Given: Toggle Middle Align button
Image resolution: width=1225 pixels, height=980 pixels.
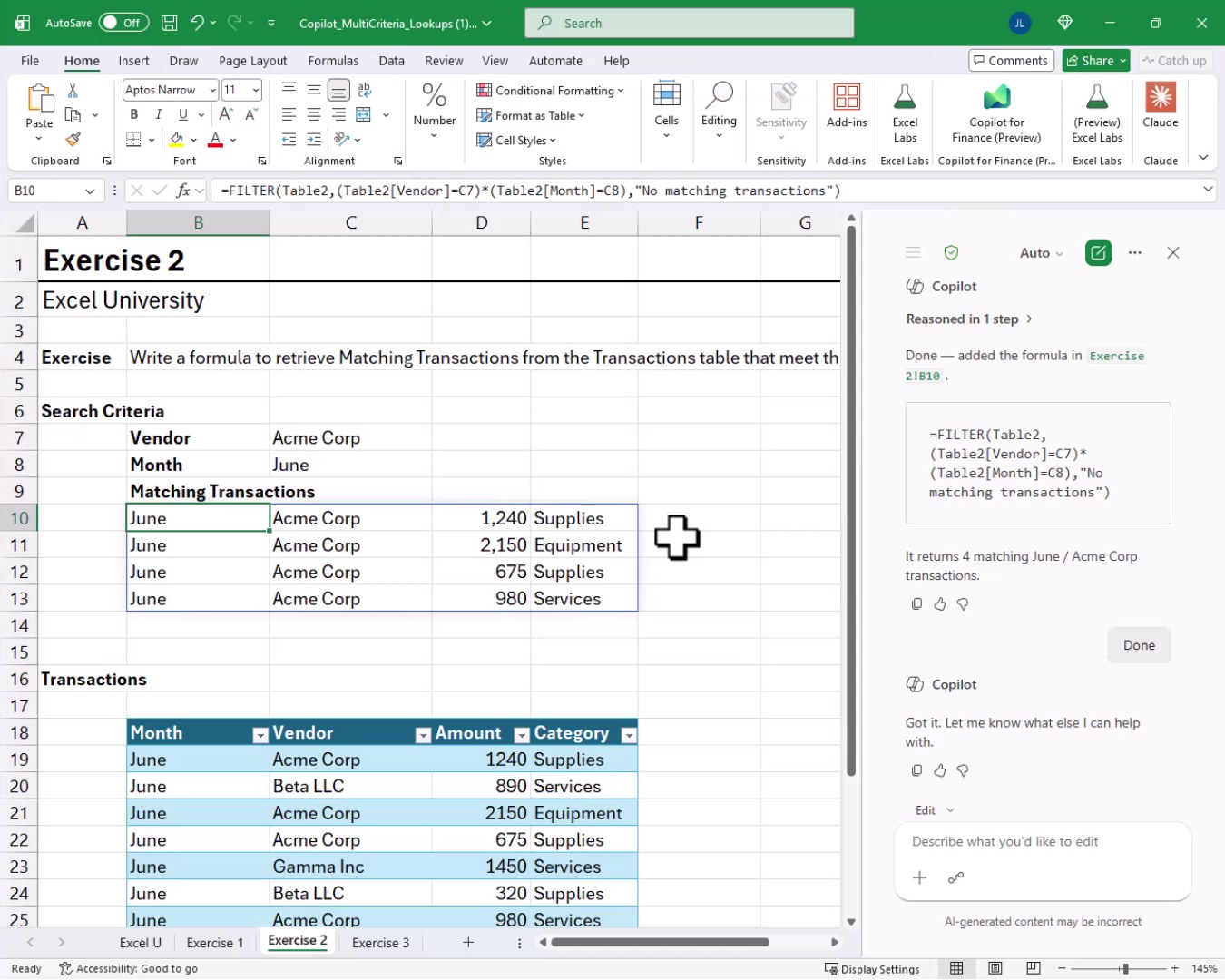Looking at the screenshot, I should (314, 90).
